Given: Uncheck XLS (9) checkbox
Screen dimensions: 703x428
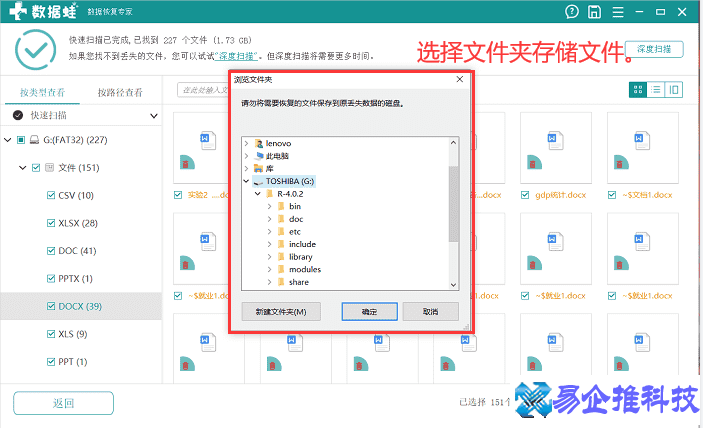Looking at the screenshot, I should tap(51, 334).
